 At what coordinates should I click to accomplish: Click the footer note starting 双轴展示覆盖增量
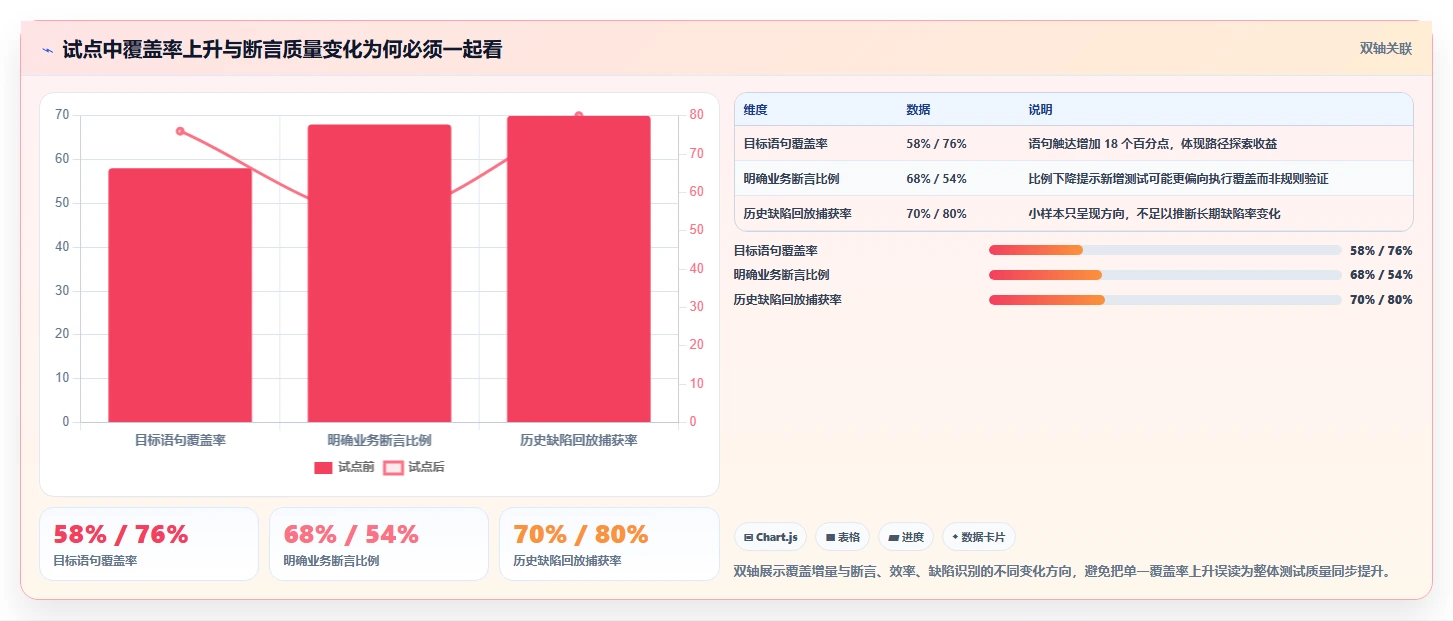click(1062, 571)
